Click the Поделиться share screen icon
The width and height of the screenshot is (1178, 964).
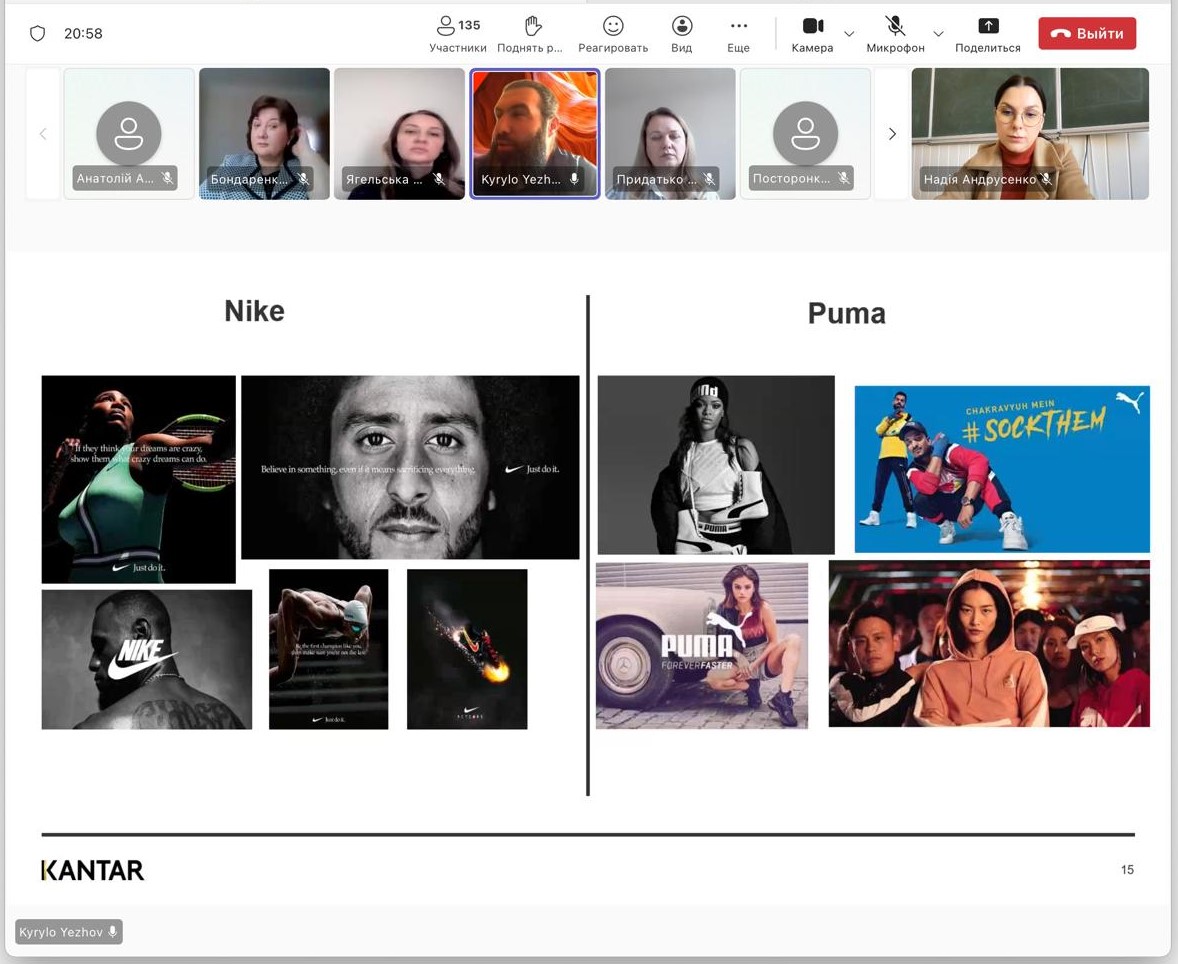pyautogui.click(x=987, y=33)
